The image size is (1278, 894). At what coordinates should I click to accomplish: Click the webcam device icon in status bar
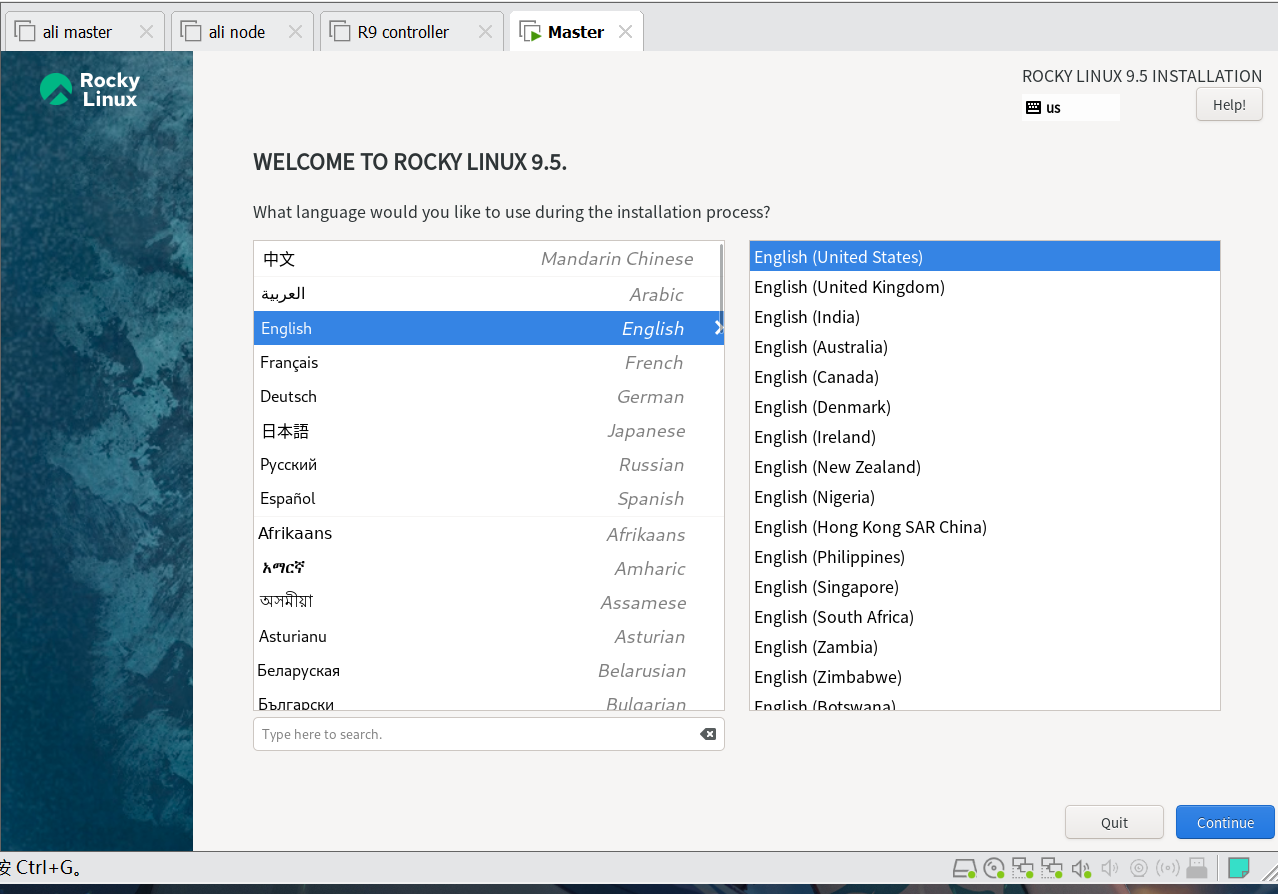(x=1138, y=867)
